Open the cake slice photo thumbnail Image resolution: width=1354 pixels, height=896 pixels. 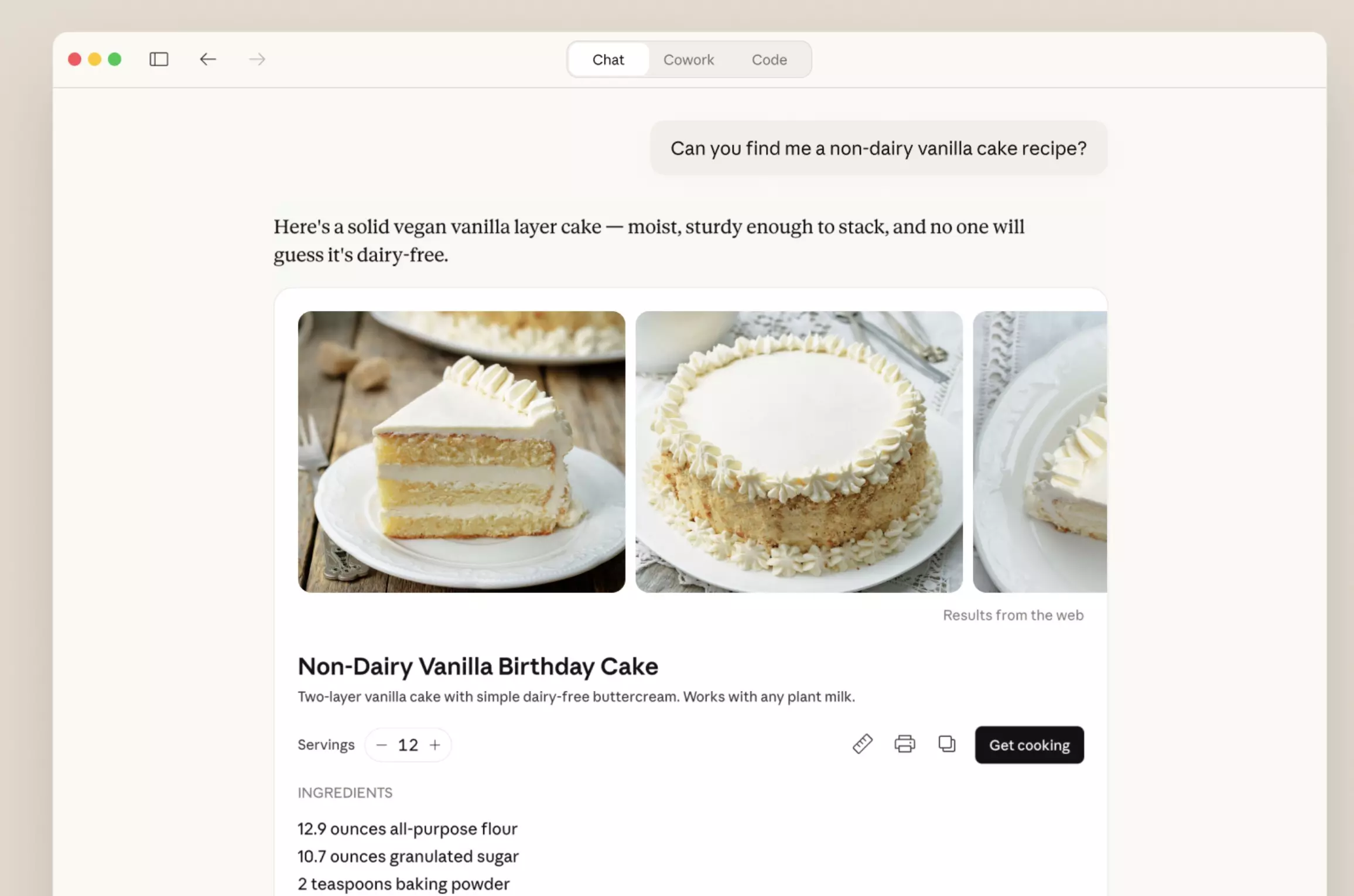(461, 452)
